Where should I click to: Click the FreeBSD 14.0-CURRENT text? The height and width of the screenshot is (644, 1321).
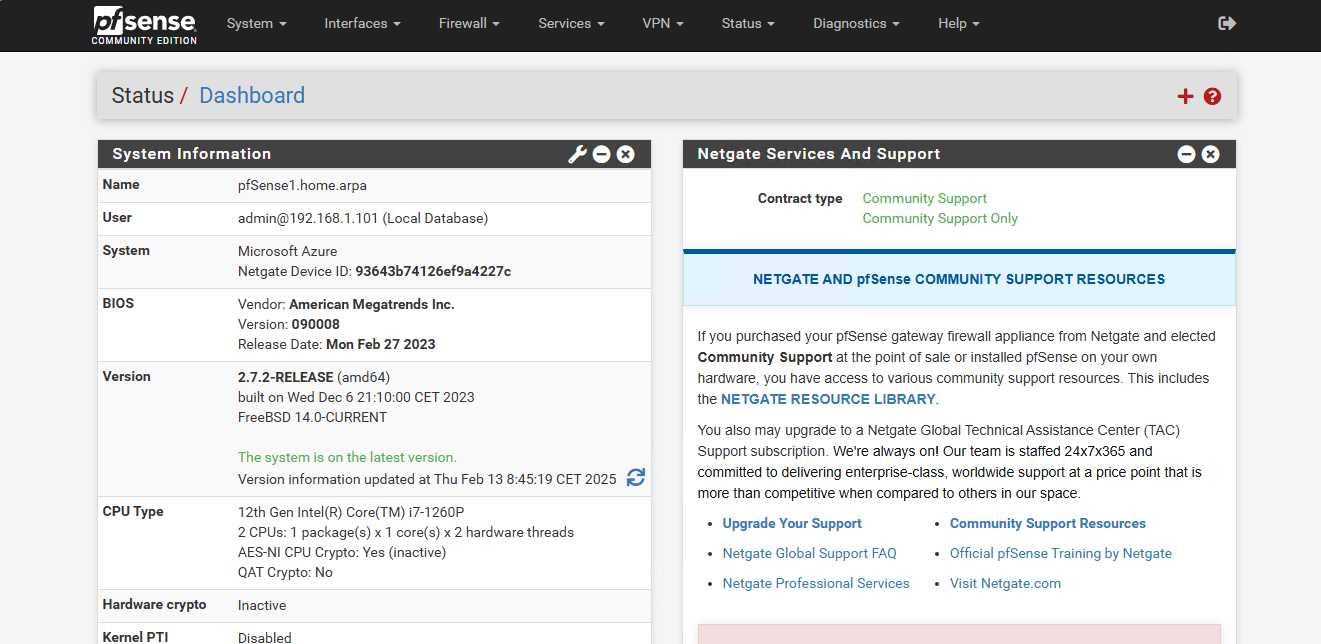click(312, 417)
